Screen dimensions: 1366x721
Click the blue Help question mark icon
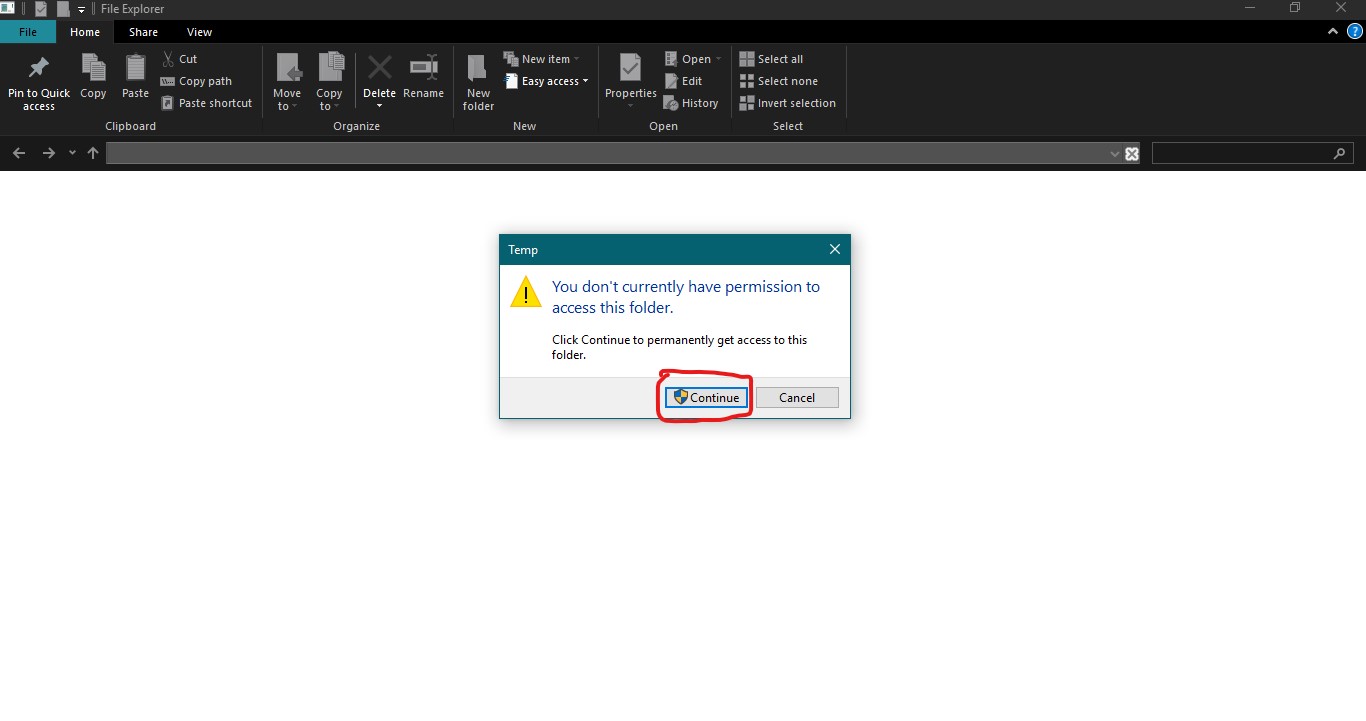click(x=1355, y=31)
